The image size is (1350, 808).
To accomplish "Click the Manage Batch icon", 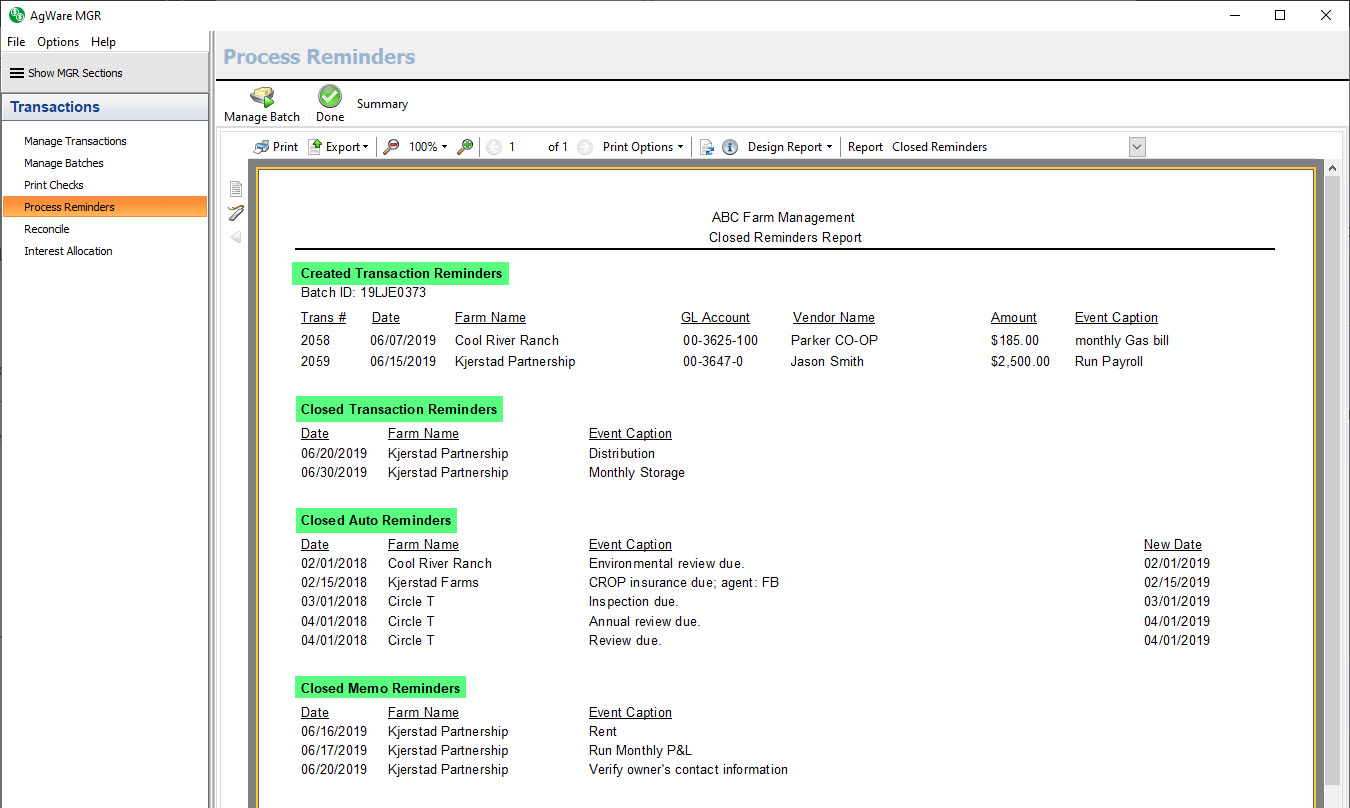I will pyautogui.click(x=262, y=97).
